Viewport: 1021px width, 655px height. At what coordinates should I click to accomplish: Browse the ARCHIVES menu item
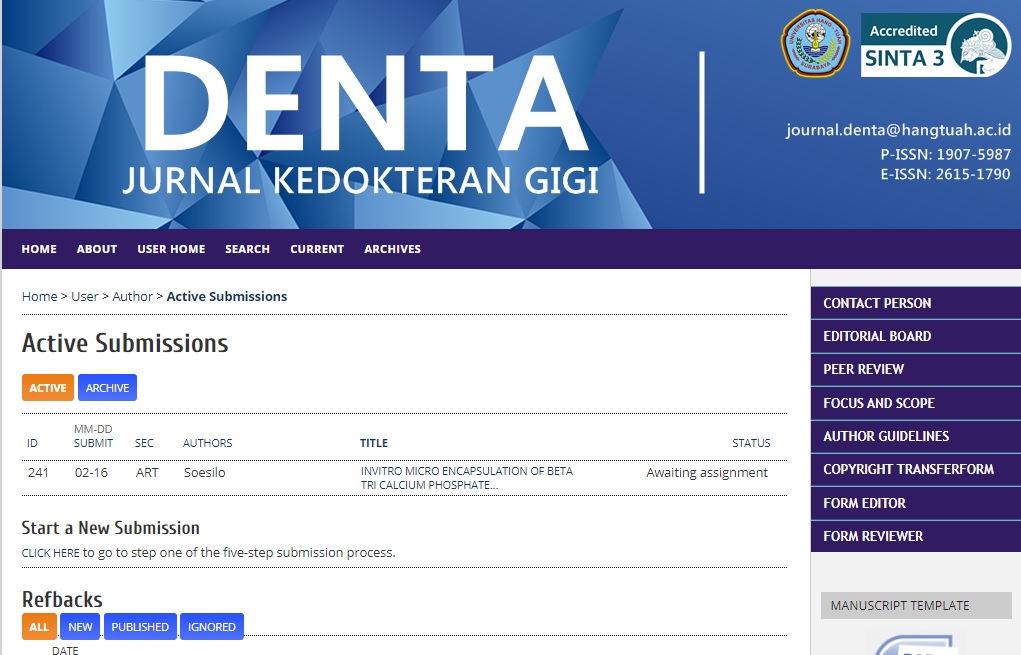[x=392, y=249]
